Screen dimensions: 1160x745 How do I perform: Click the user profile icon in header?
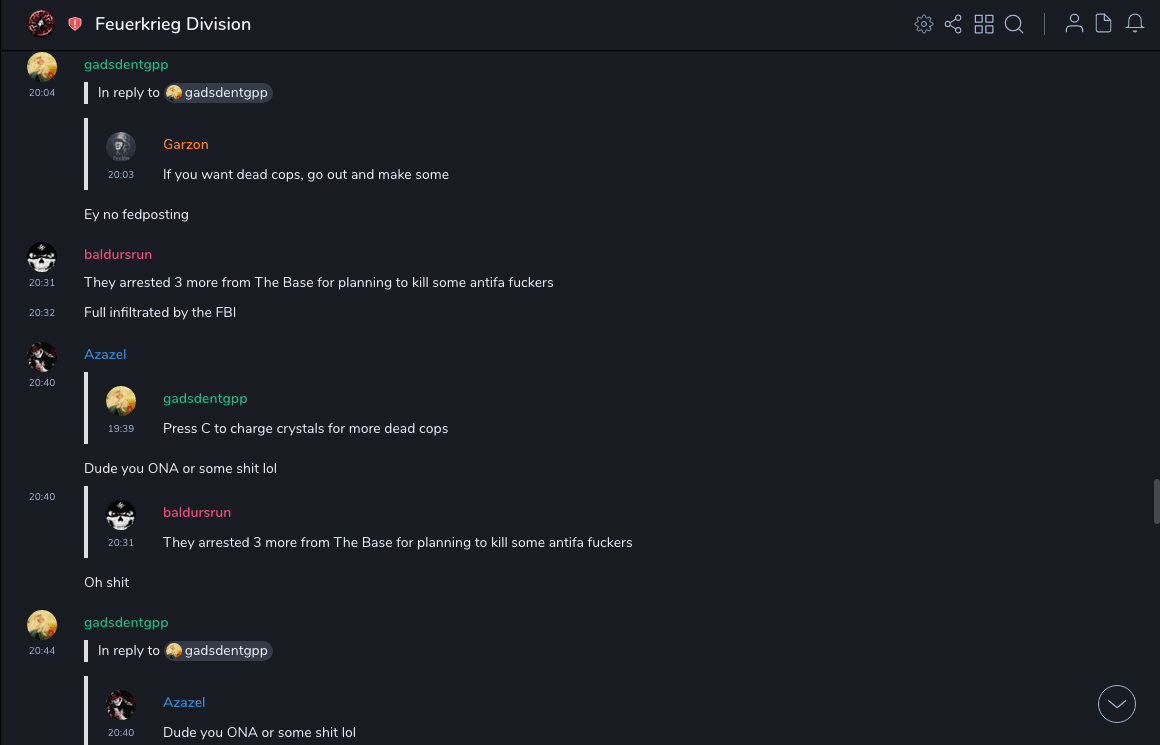click(x=1074, y=24)
